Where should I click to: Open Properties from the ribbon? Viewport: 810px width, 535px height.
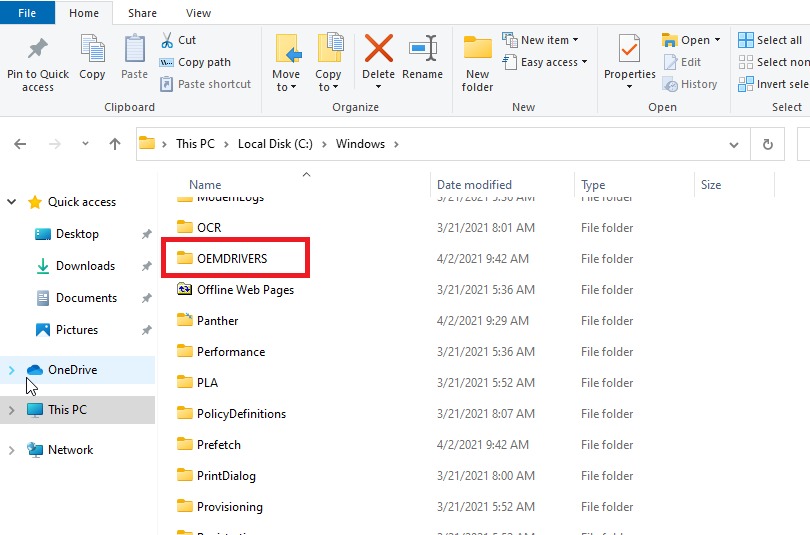[x=629, y=50]
